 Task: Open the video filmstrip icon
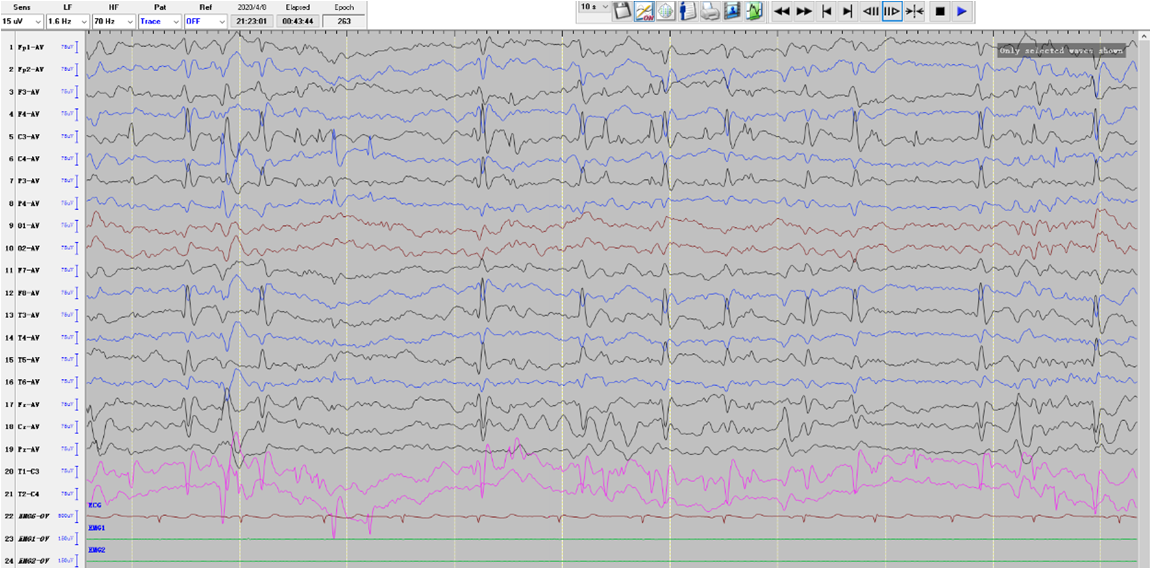[x=731, y=11]
